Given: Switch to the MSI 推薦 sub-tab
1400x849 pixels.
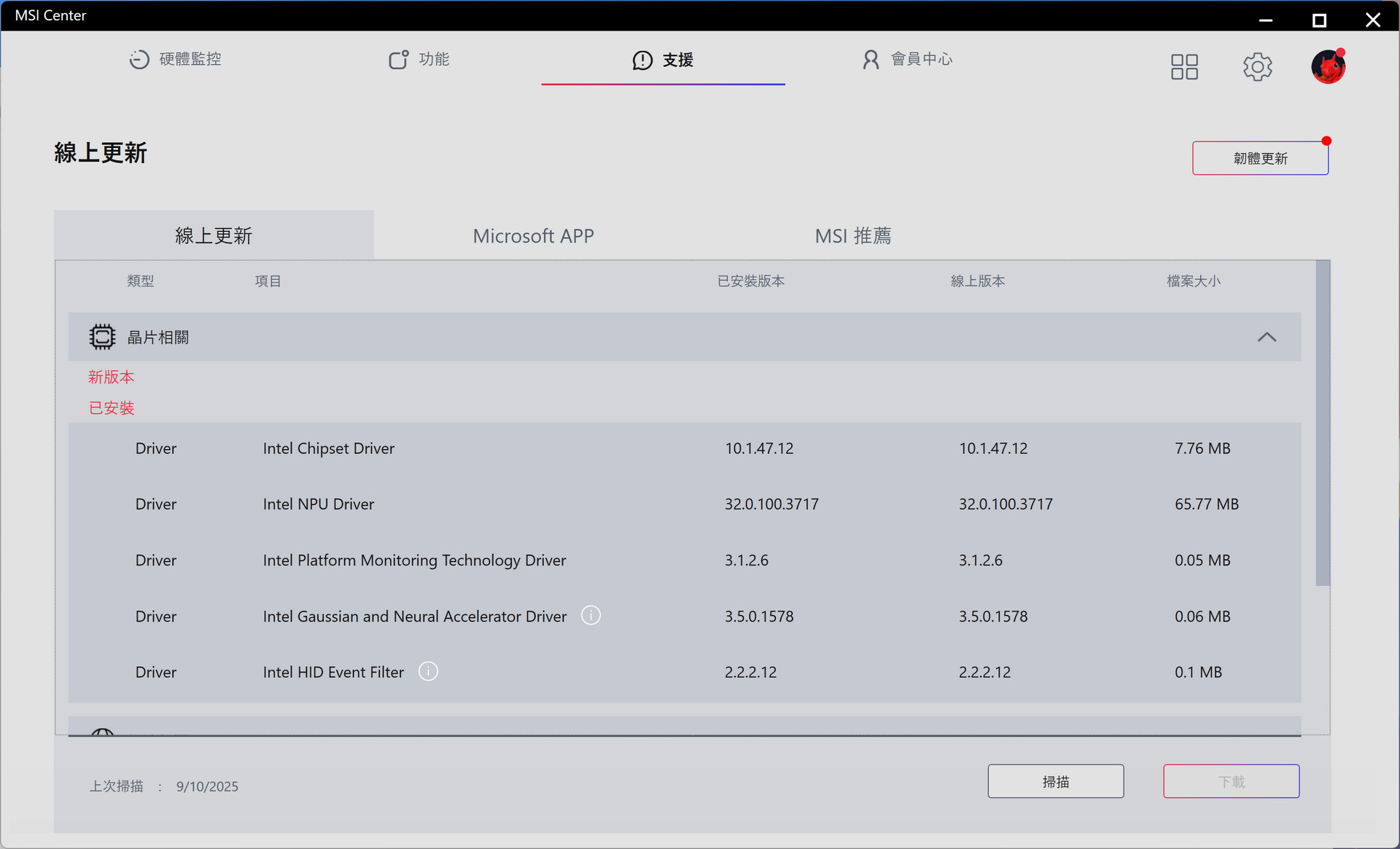Looking at the screenshot, I should point(853,236).
